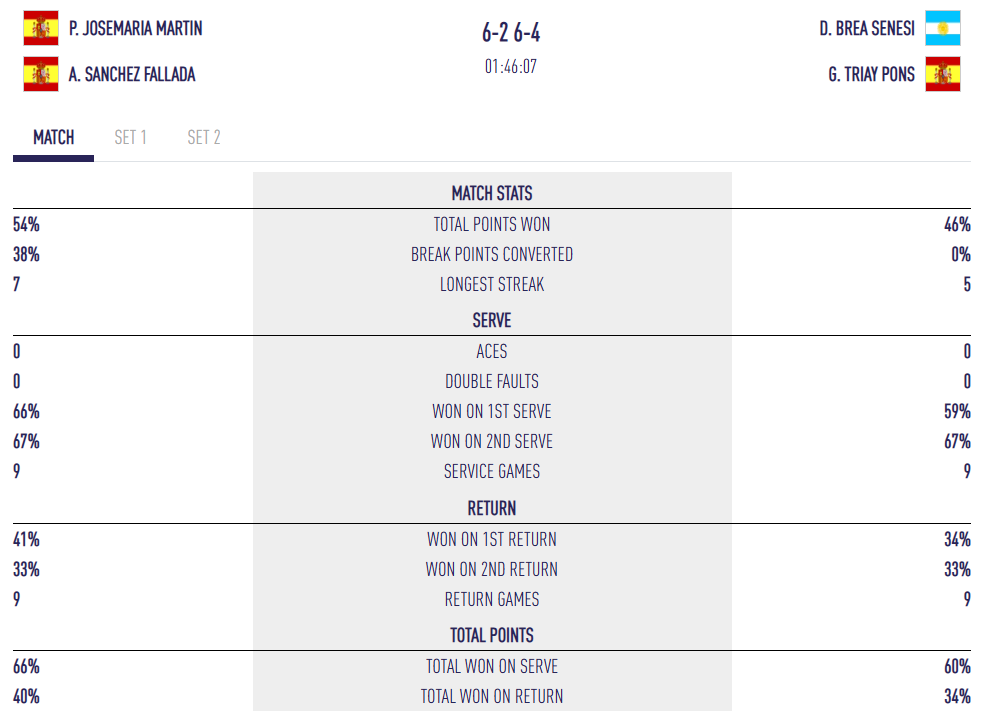Click the LONGEST STREAK row label
985x726 pixels.
tap(492, 285)
